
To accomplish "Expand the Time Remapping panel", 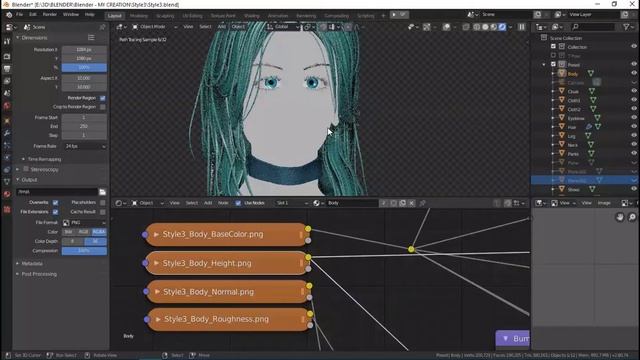I will [x=23, y=159].
